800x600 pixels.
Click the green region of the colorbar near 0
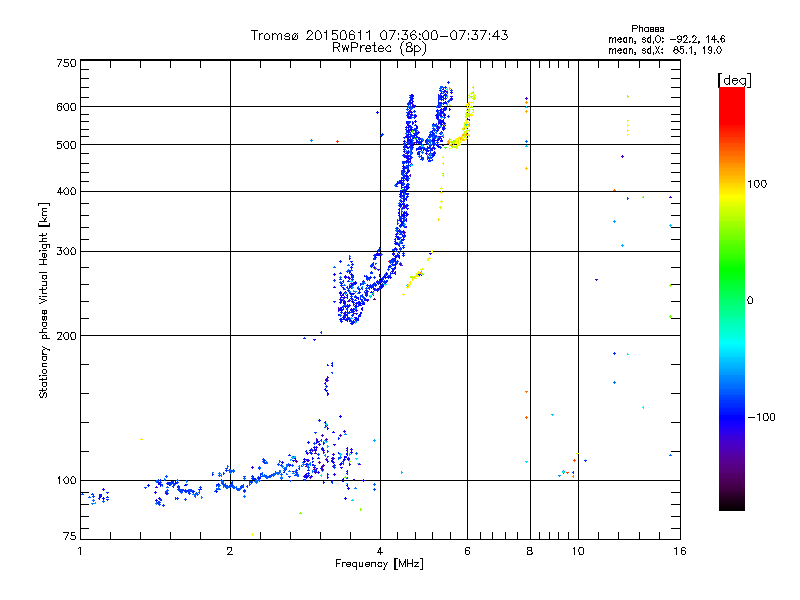pyautogui.click(x=732, y=291)
